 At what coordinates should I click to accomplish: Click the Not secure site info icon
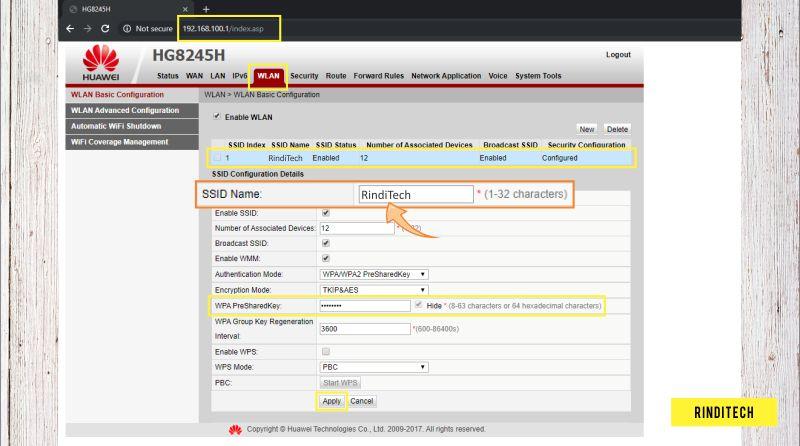point(127,29)
